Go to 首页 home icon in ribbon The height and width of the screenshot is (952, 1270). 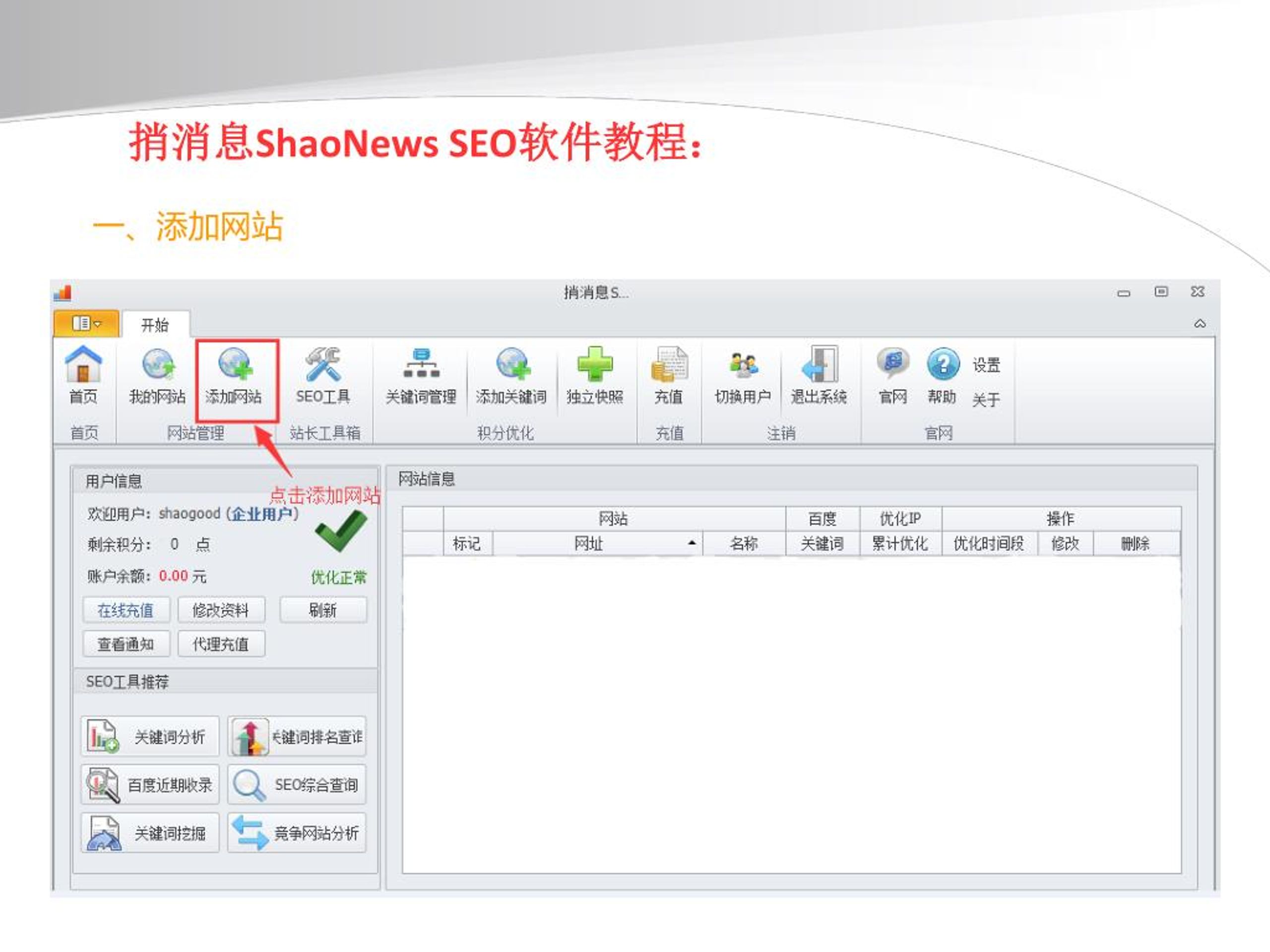[x=84, y=375]
